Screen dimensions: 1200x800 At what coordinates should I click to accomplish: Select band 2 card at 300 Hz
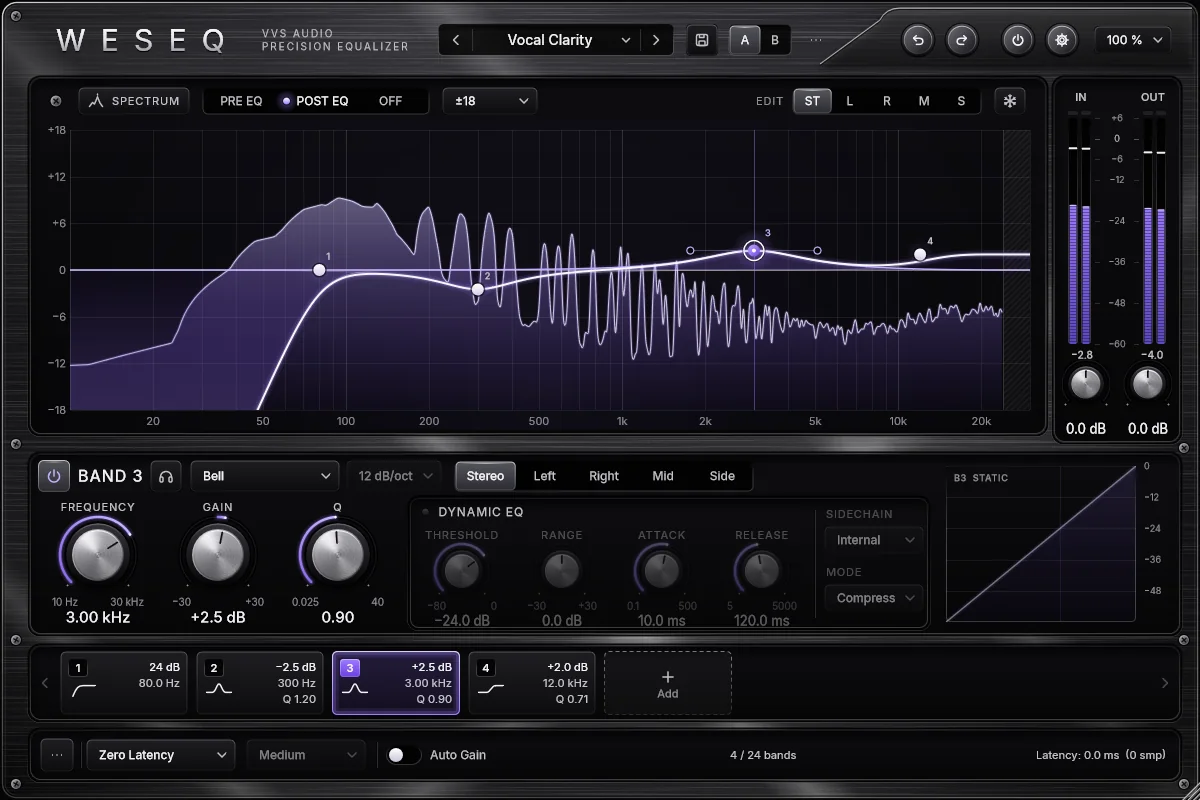click(260, 683)
